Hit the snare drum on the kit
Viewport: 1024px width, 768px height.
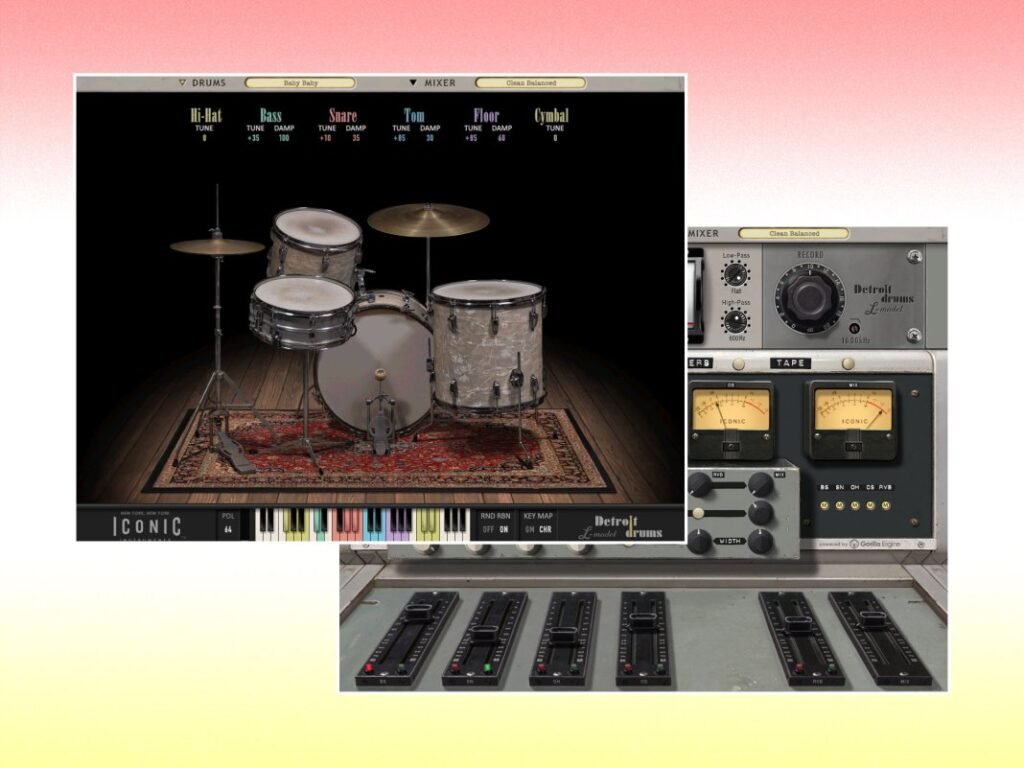(x=302, y=312)
